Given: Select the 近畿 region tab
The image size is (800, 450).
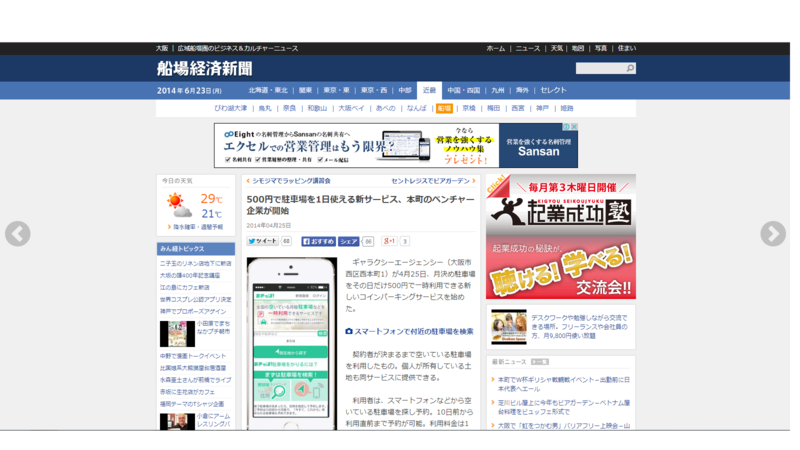Looking at the screenshot, I should [429, 90].
